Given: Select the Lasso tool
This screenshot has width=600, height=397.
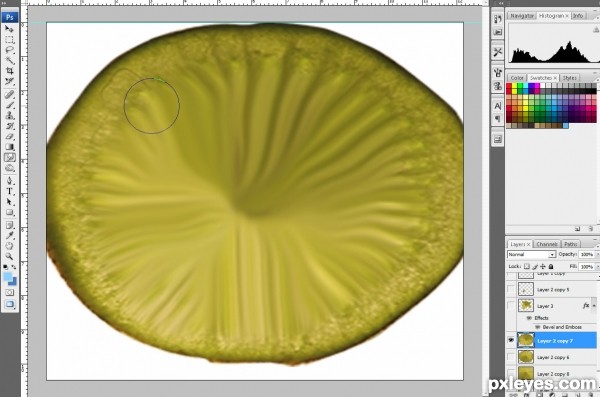Looking at the screenshot, I should 10,50.
